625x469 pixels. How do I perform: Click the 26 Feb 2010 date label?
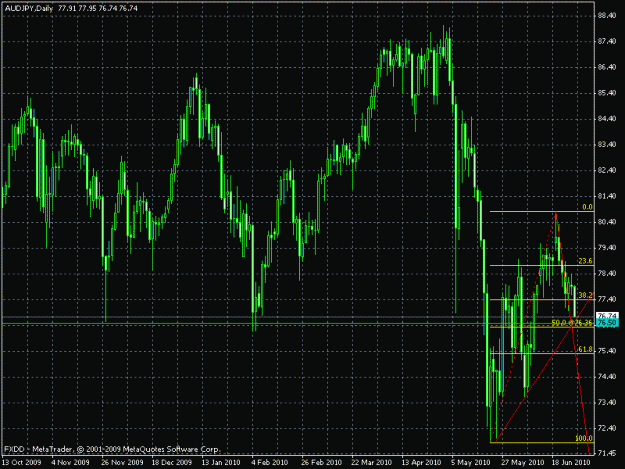coord(321,463)
